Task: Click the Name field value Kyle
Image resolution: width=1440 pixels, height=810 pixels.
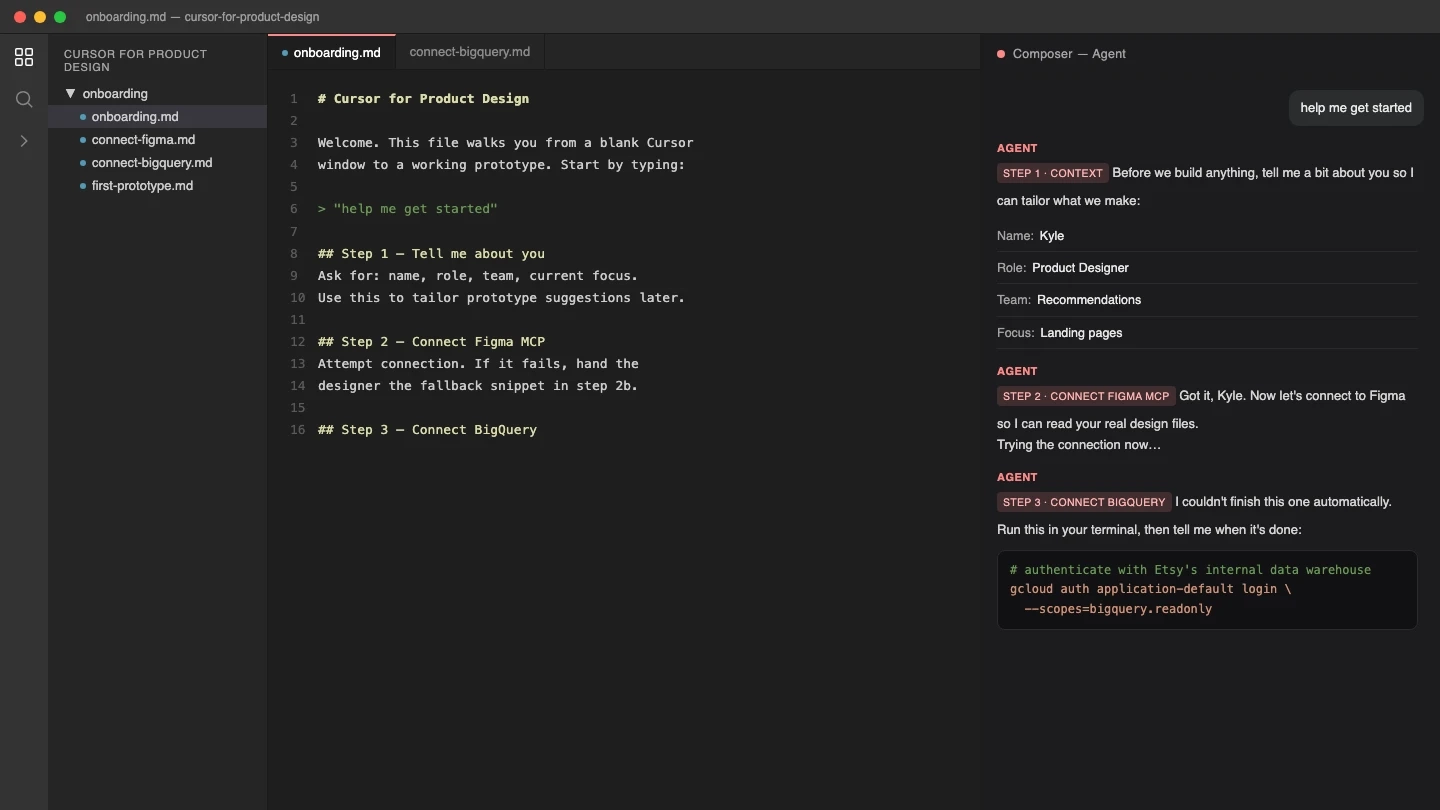Action: click(x=1052, y=236)
